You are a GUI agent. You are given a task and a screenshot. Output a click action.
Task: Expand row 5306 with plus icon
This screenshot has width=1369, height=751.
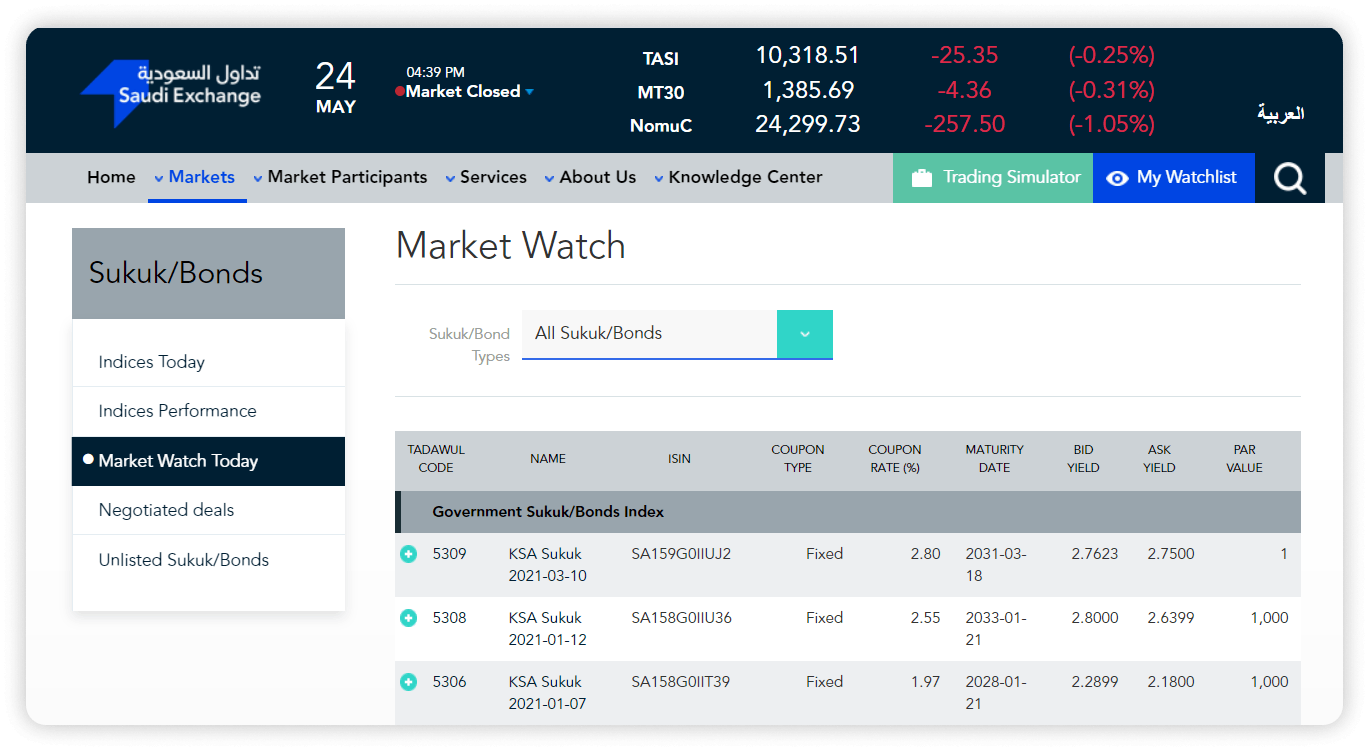[408, 682]
